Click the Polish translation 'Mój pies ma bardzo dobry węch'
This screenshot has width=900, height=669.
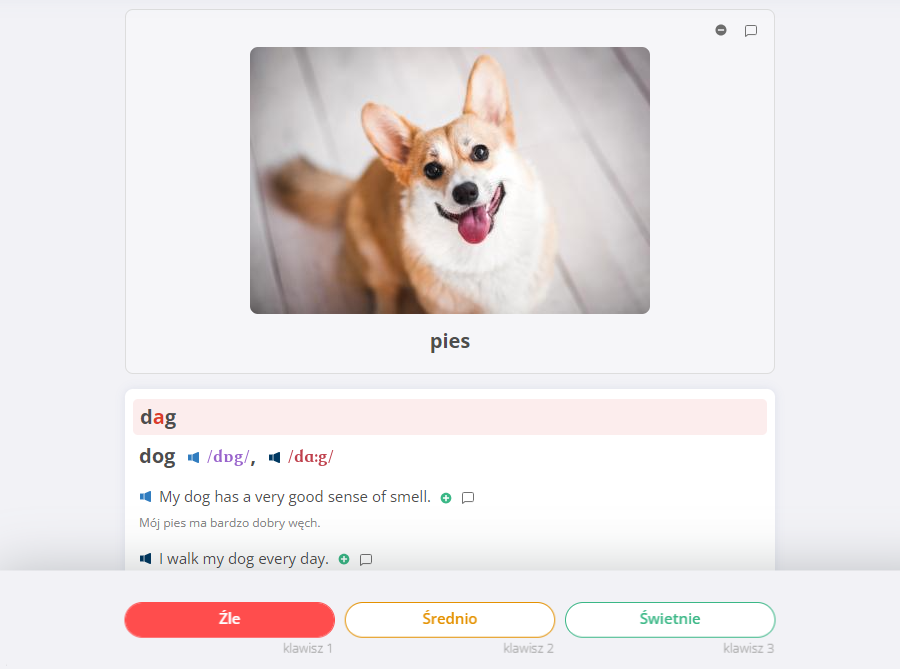[x=230, y=523]
